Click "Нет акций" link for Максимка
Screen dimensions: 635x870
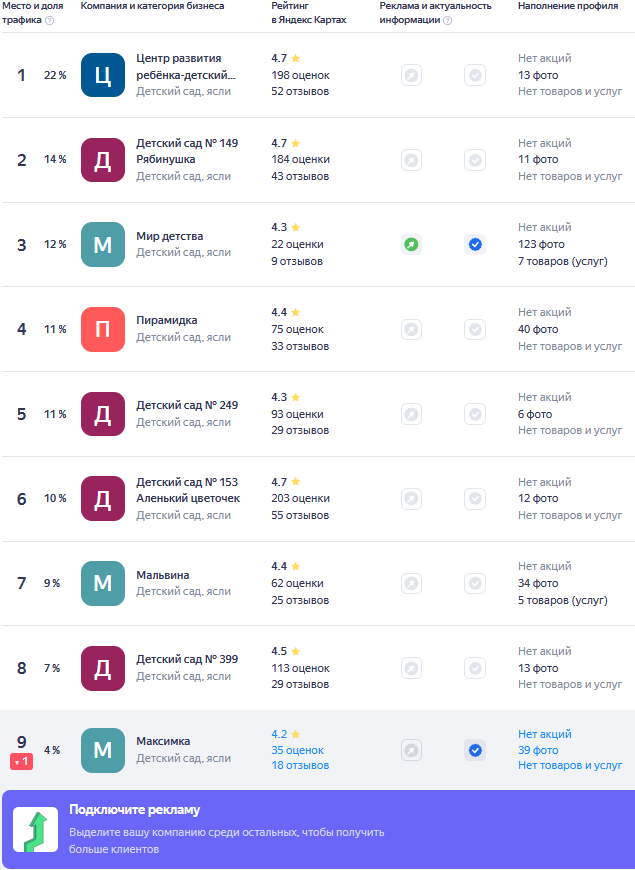tap(545, 734)
